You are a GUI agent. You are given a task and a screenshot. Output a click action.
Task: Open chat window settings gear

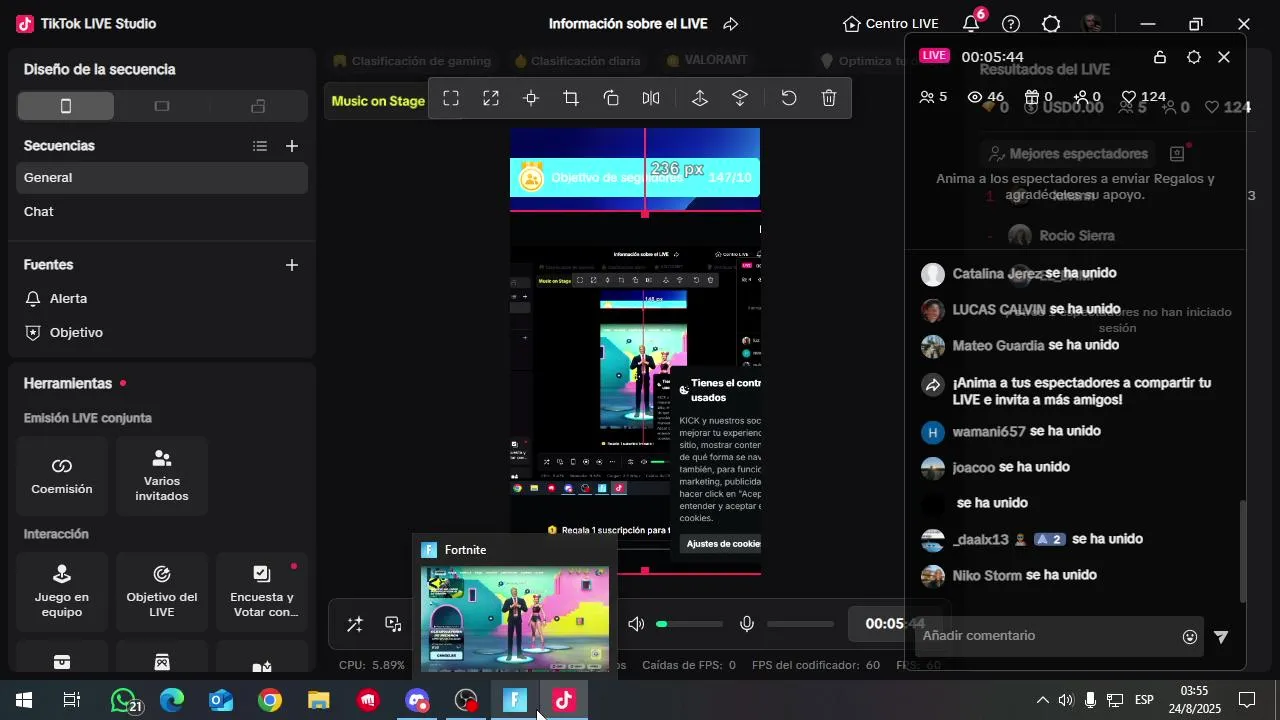tap(1193, 57)
